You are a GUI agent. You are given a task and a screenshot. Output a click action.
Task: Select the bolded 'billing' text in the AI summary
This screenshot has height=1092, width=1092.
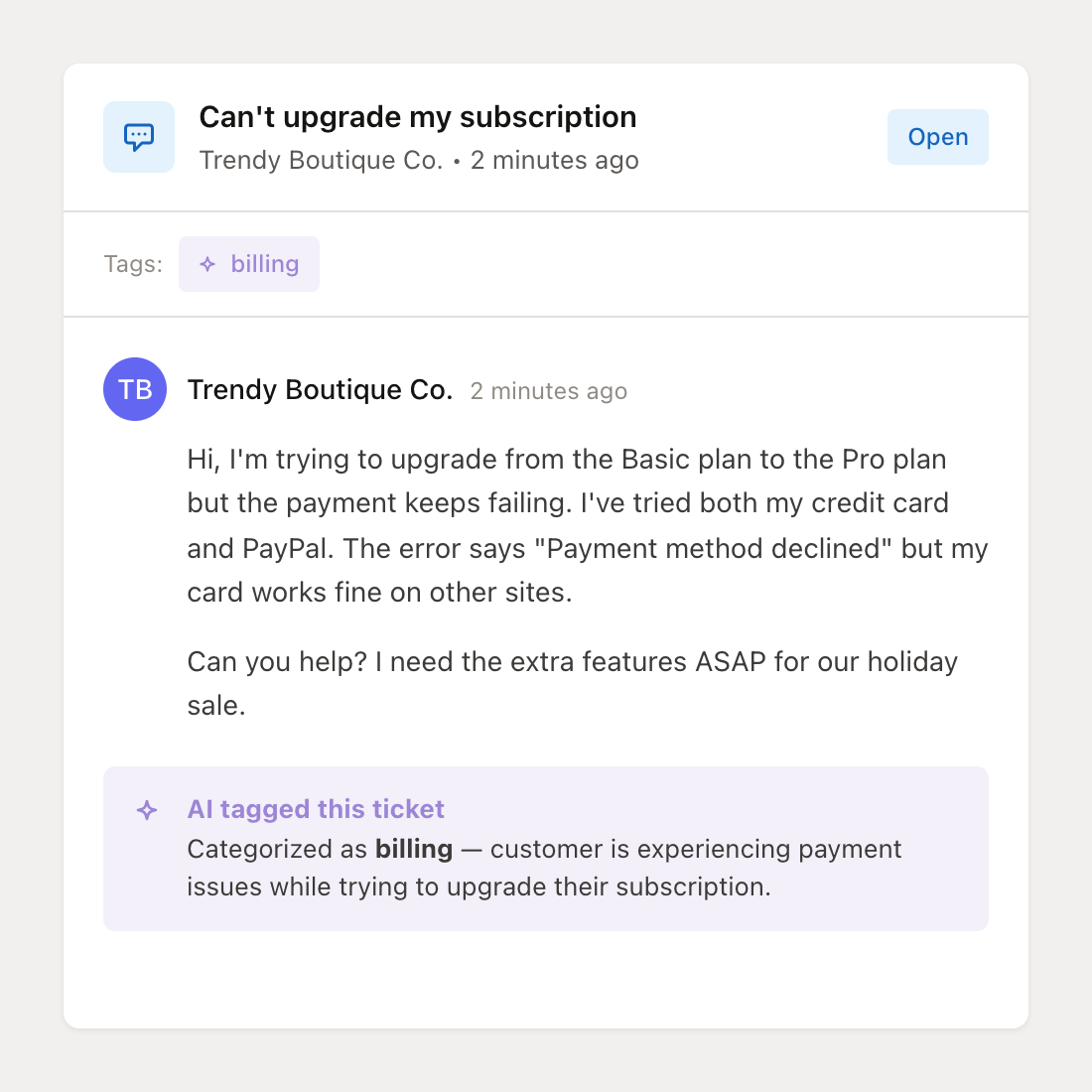point(414,849)
